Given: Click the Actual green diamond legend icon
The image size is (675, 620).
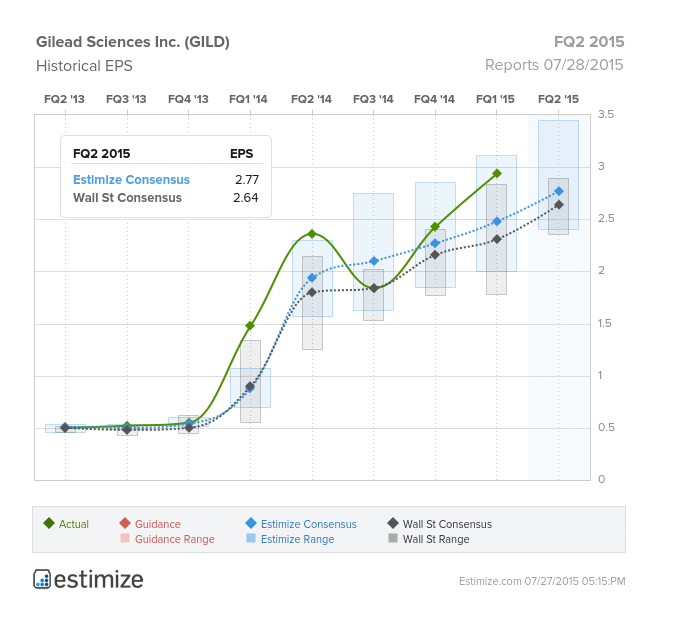Looking at the screenshot, I should [49, 523].
